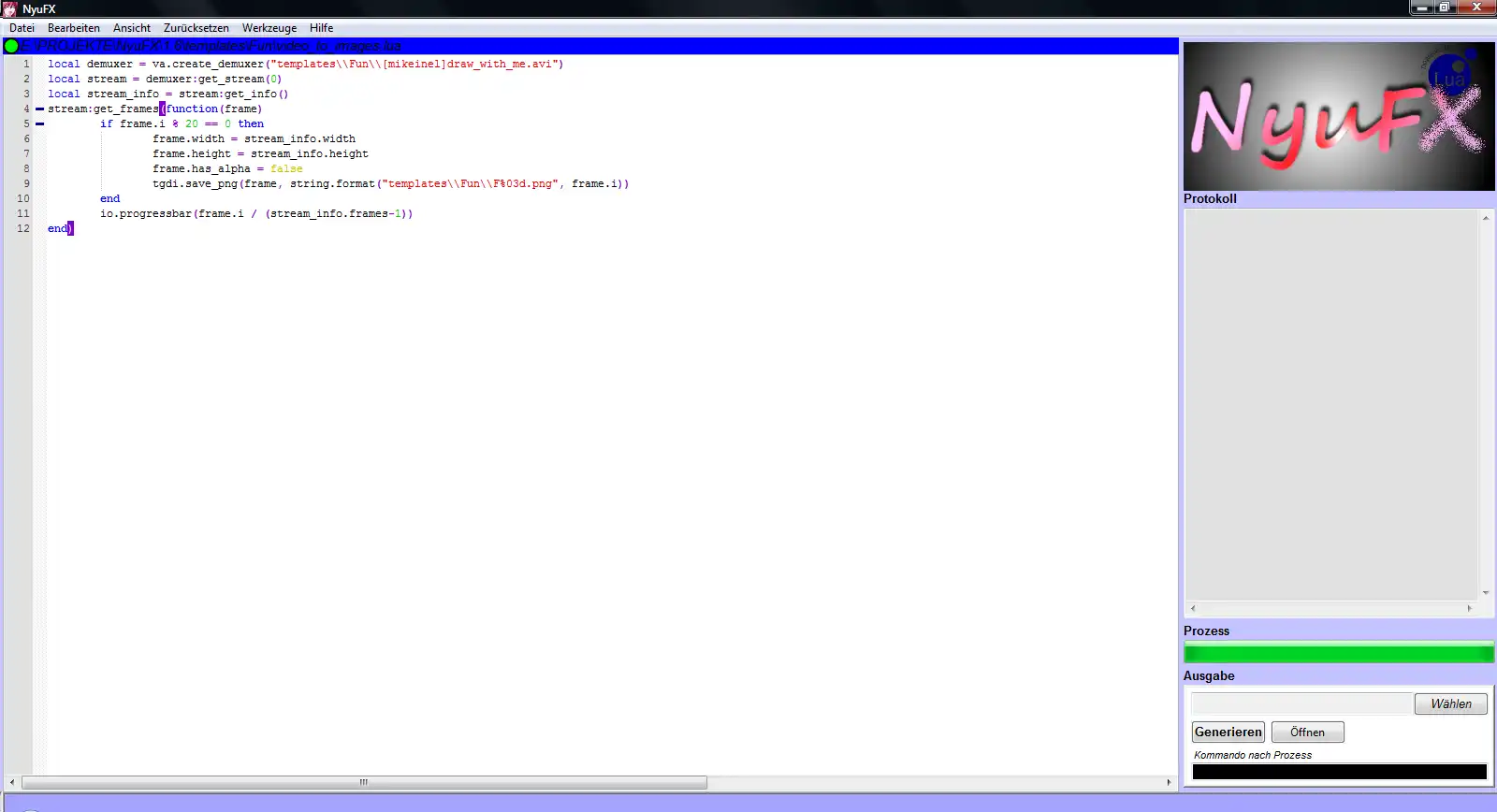Open the Zurücksetzen menu
The width and height of the screenshot is (1497, 812).
click(196, 28)
